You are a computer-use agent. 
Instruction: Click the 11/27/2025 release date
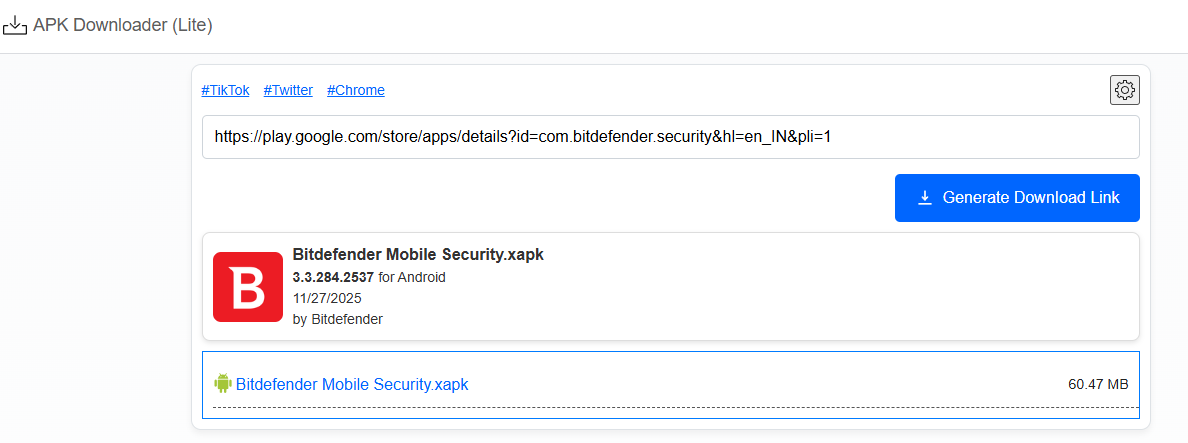coord(326,298)
